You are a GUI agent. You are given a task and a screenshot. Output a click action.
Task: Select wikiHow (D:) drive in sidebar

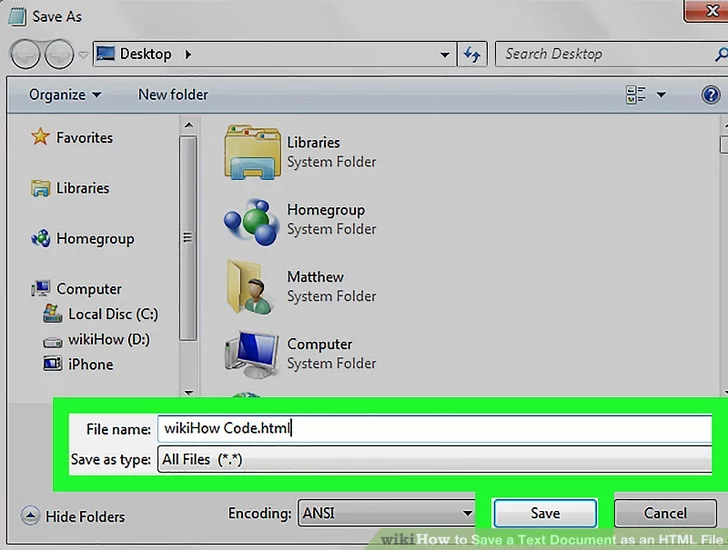tap(109, 339)
